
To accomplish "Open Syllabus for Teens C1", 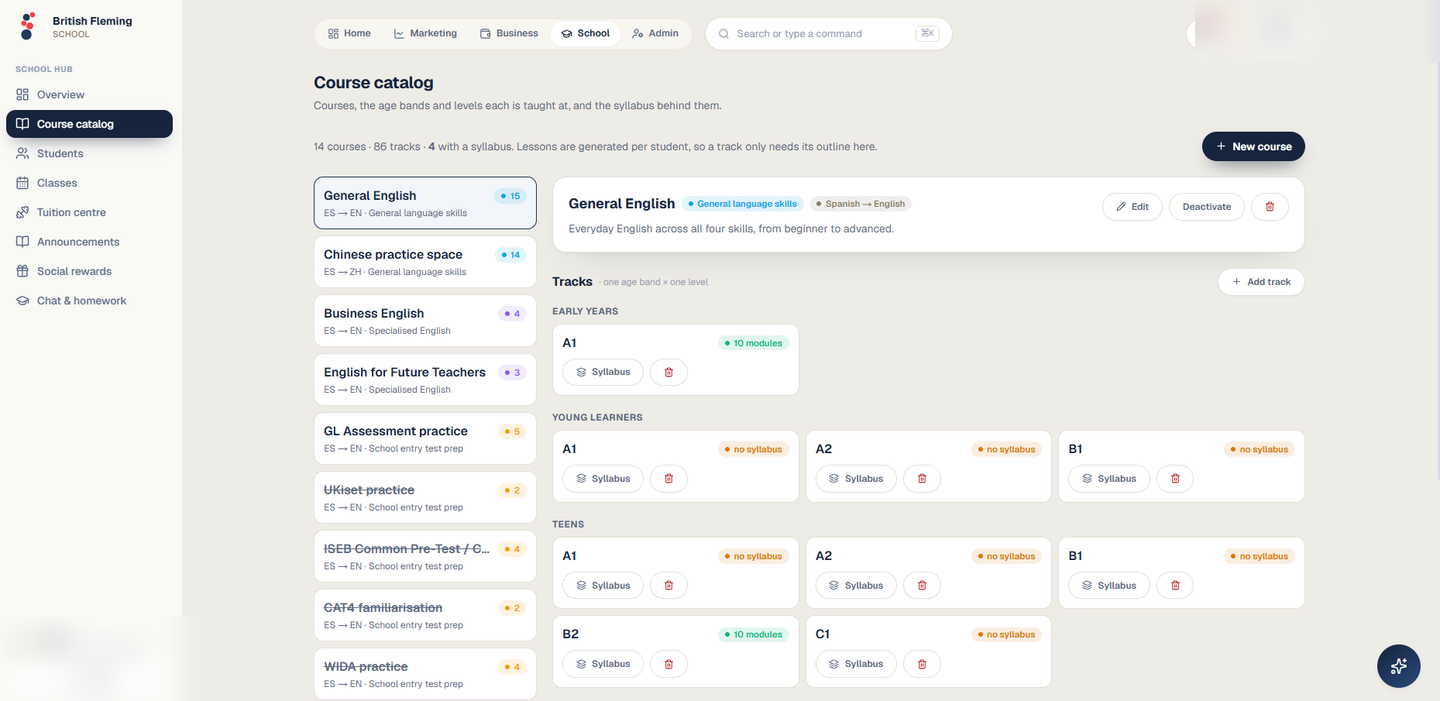I will (x=855, y=664).
